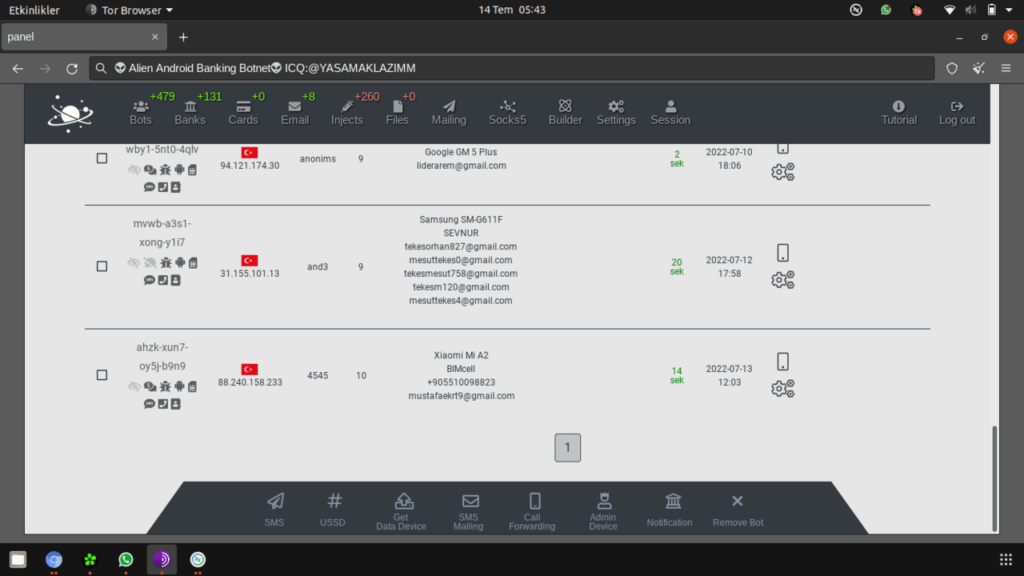Viewport: 1024px width, 576px height.
Task: Open the Injects section
Action: coord(347,112)
